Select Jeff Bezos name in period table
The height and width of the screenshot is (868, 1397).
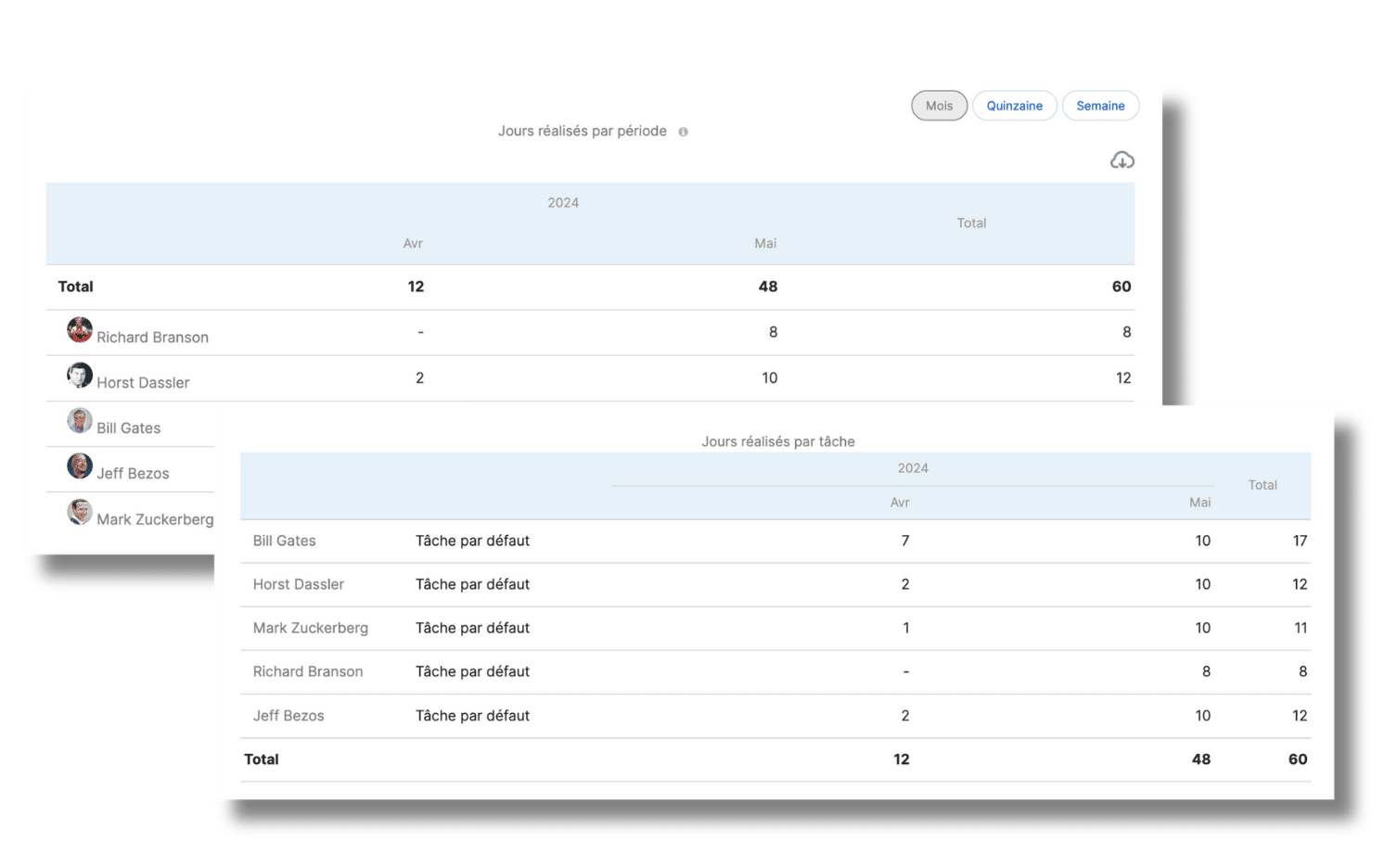[x=134, y=474]
